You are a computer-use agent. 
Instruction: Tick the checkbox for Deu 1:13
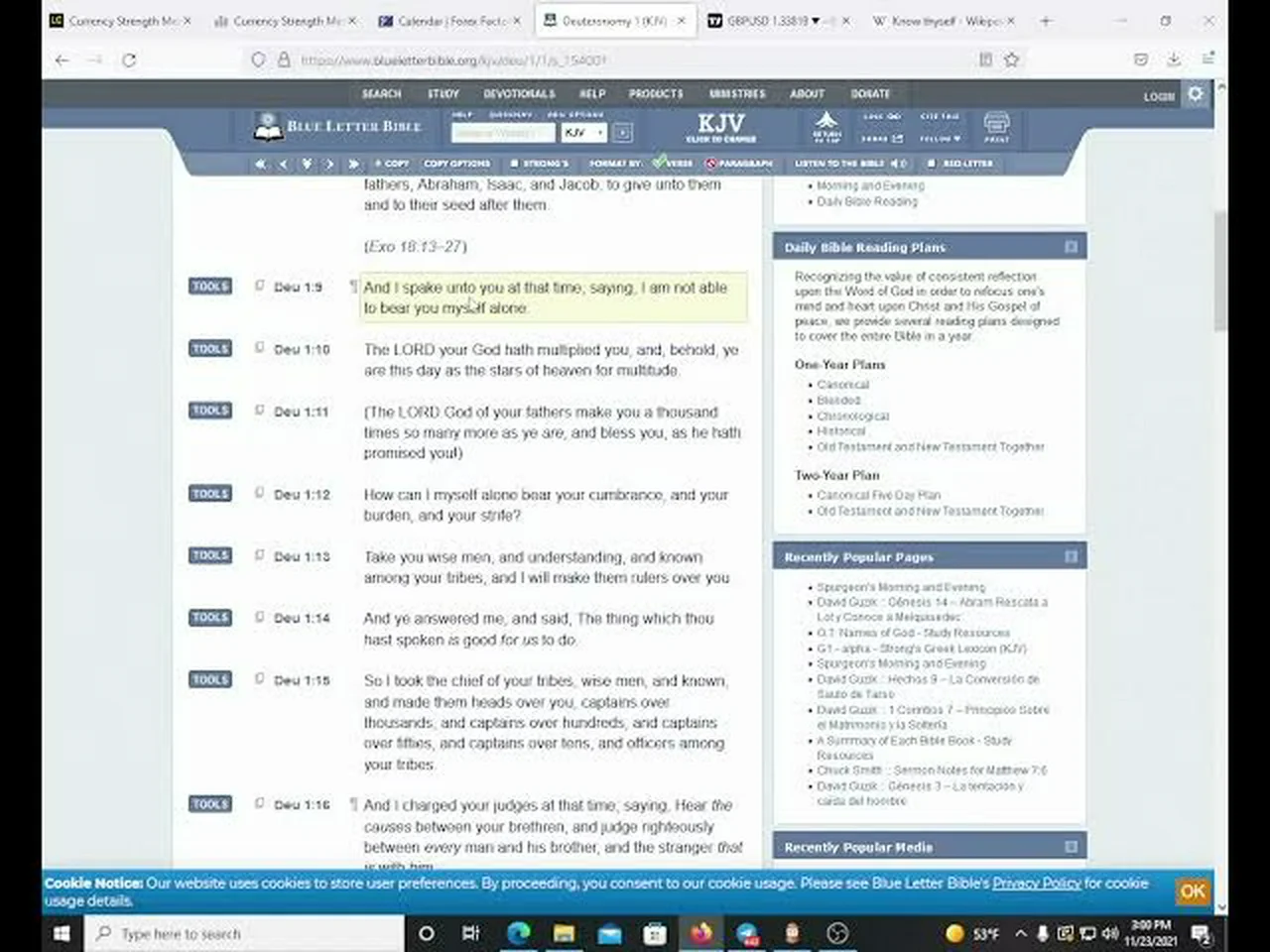(x=259, y=555)
